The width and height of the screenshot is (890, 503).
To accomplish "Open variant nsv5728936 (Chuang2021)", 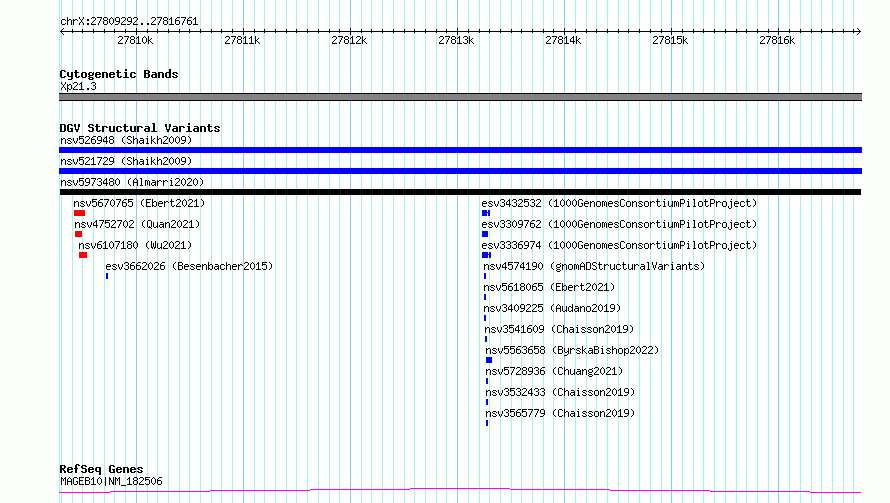I will 554,371.
